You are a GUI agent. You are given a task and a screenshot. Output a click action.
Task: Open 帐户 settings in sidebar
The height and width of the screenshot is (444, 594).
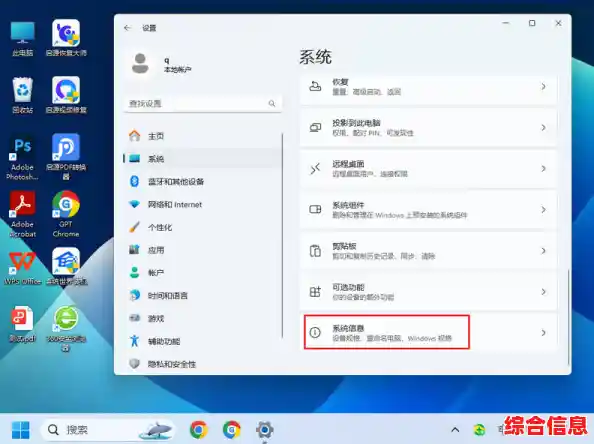(203, 273)
